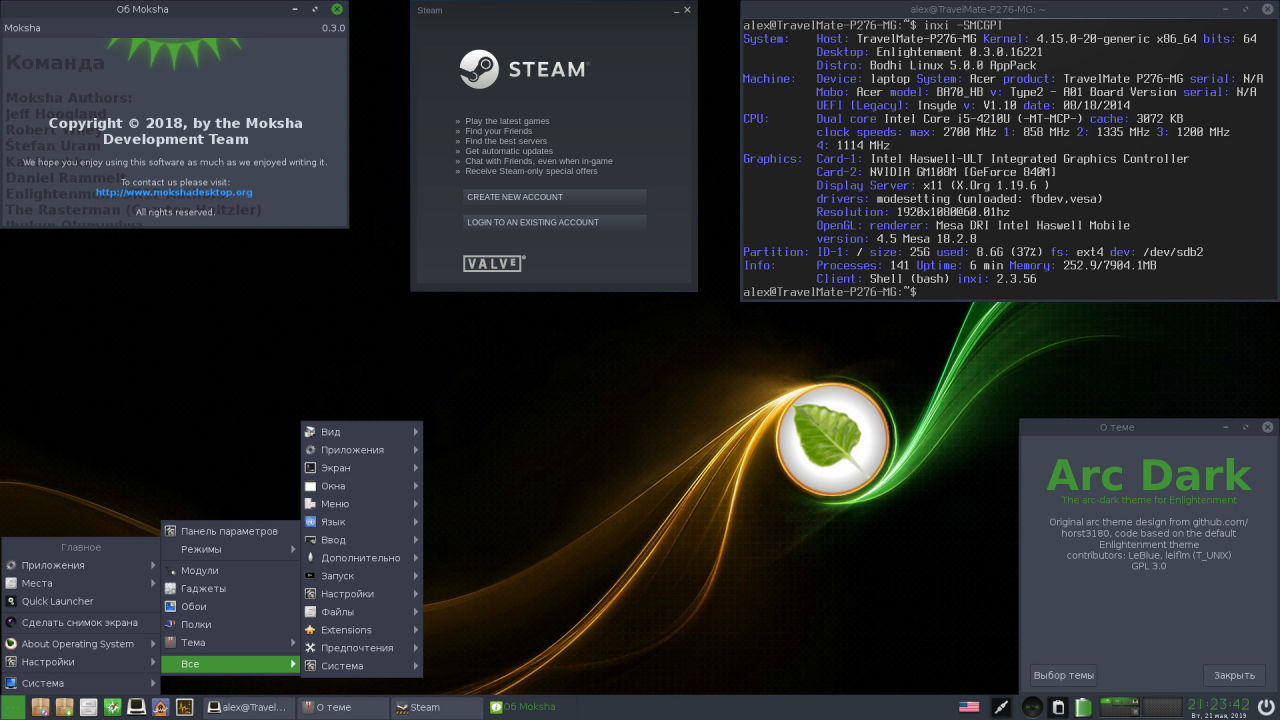Click the Выбор темы button
This screenshot has height=720, width=1280.
[1063, 675]
